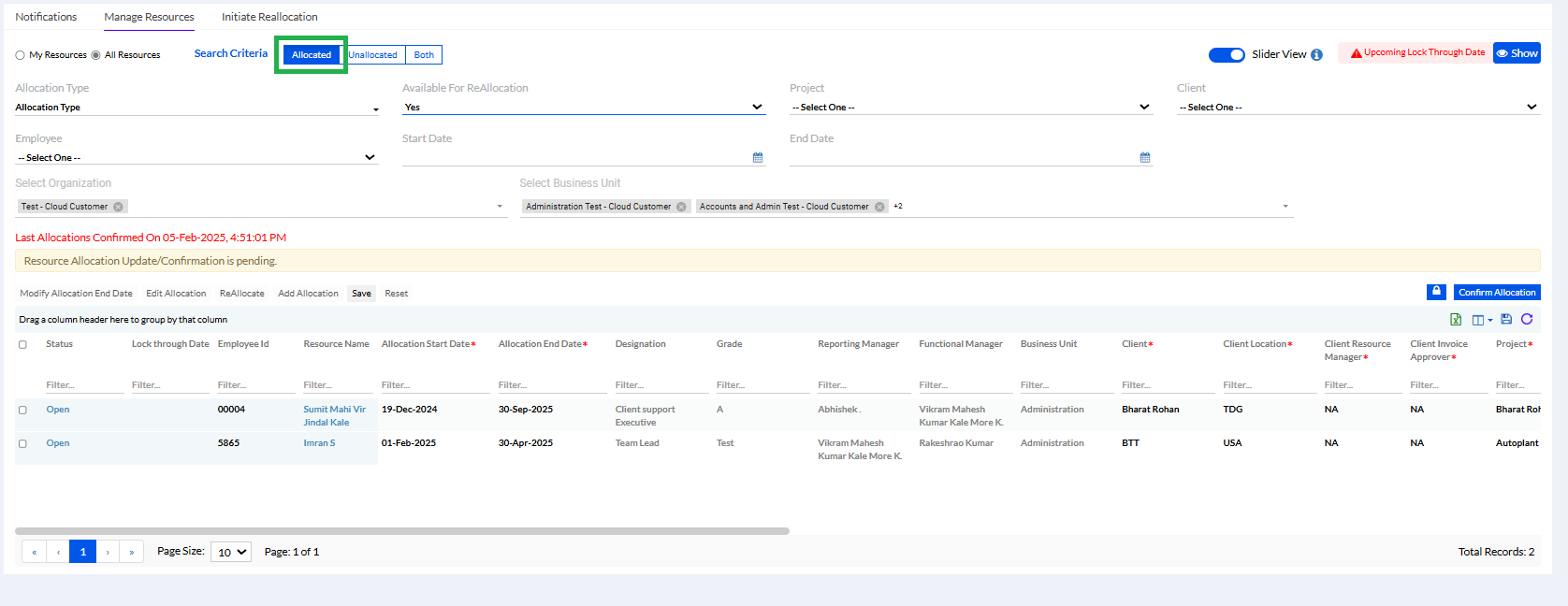
Task: Open the Start Date calendar picker
Action: 758,157
